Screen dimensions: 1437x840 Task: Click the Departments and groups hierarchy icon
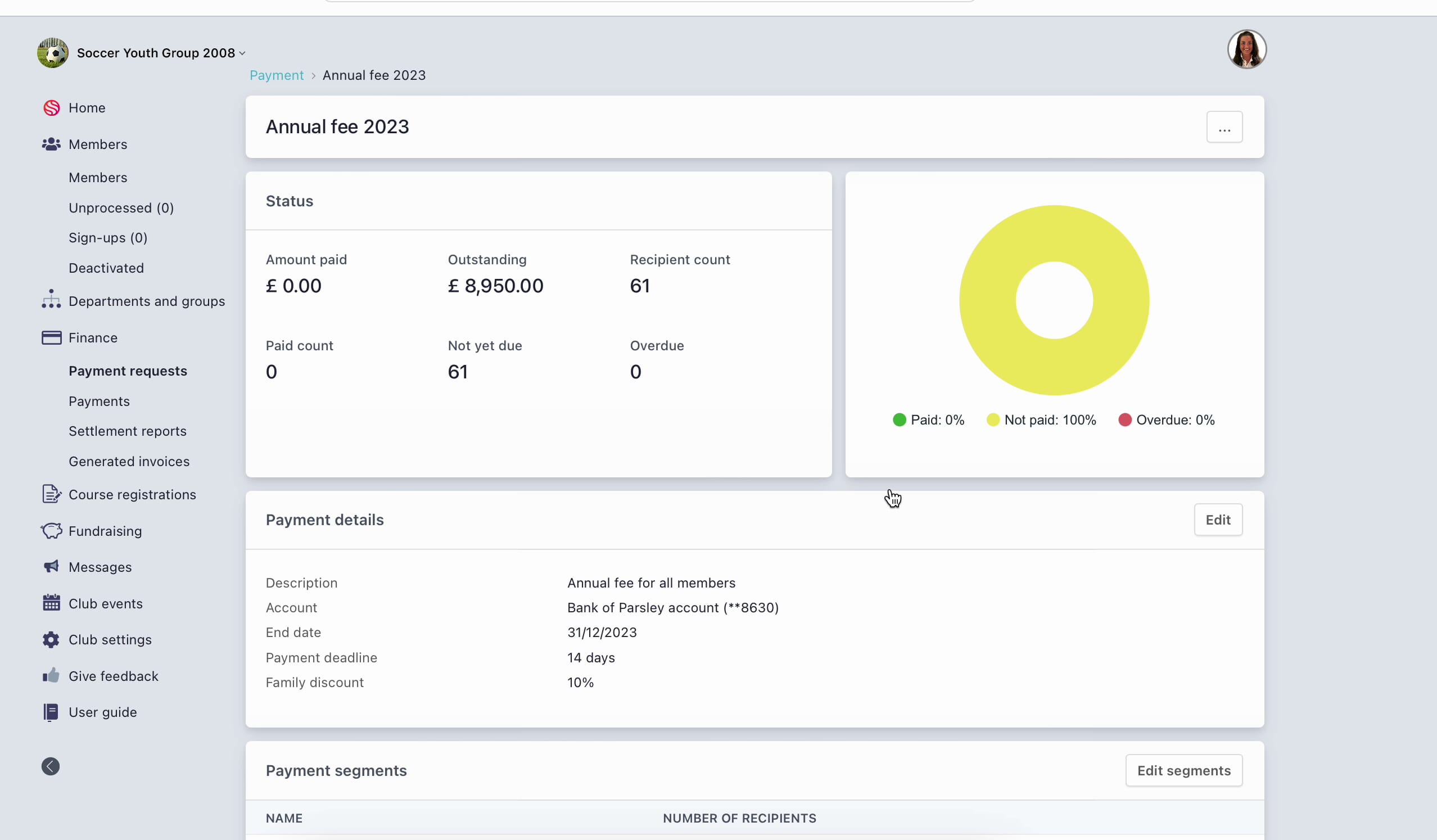click(51, 299)
